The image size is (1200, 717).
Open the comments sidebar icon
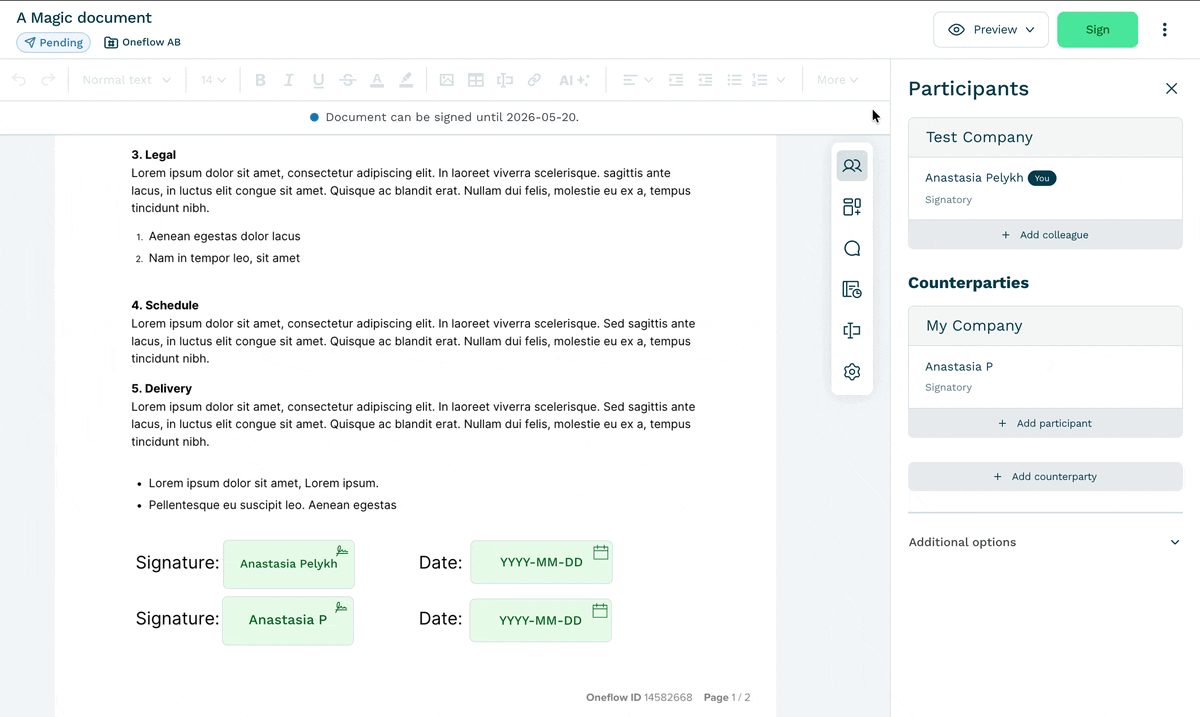(x=852, y=248)
